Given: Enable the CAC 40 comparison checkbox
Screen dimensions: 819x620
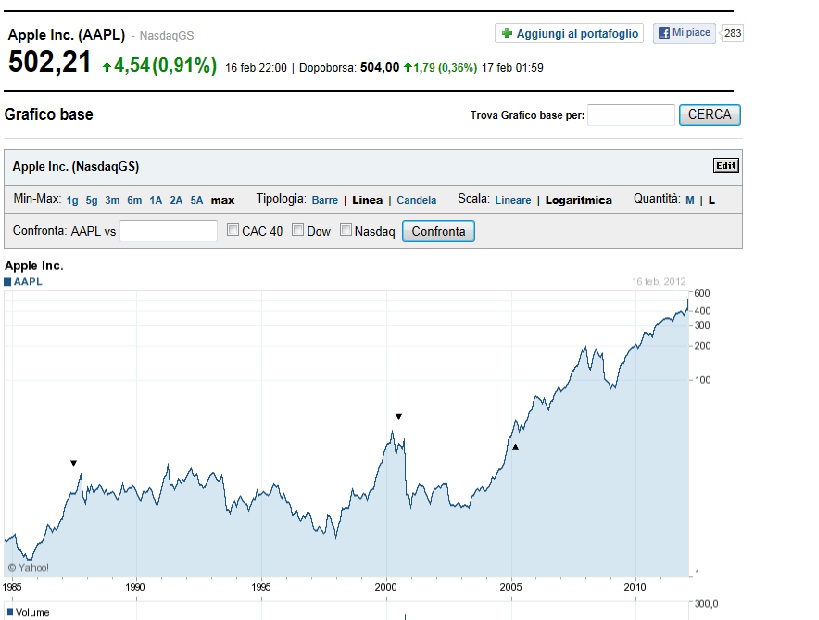Looking at the screenshot, I should click(x=233, y=231).
